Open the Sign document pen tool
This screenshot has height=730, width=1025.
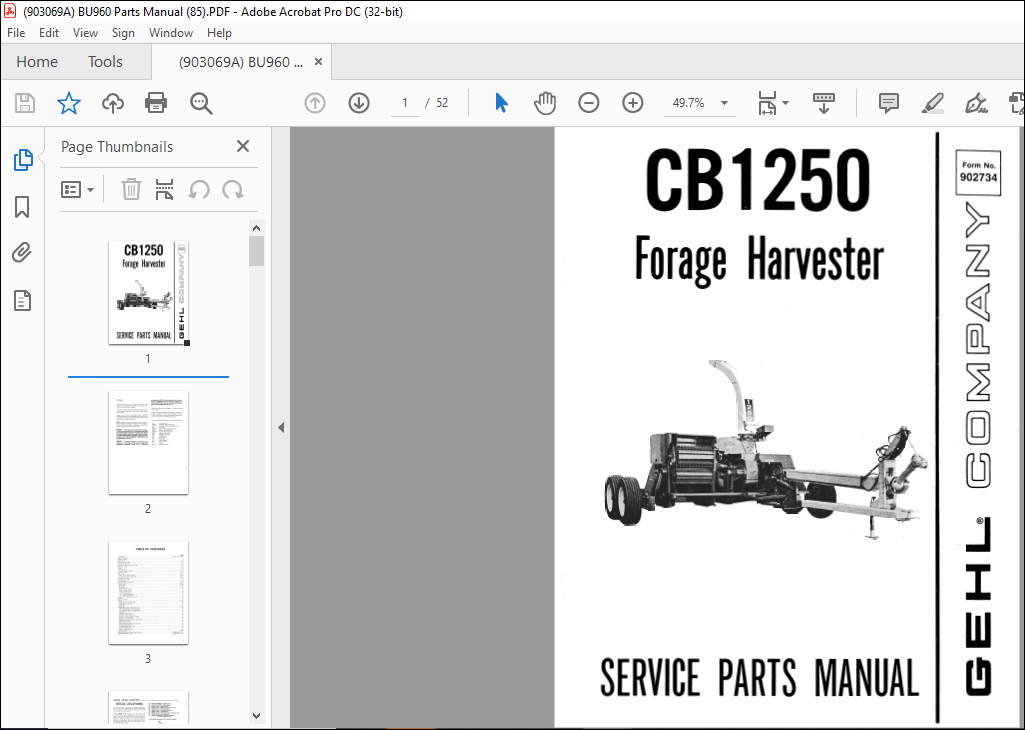pyautogui.click(x=975, y=103)
